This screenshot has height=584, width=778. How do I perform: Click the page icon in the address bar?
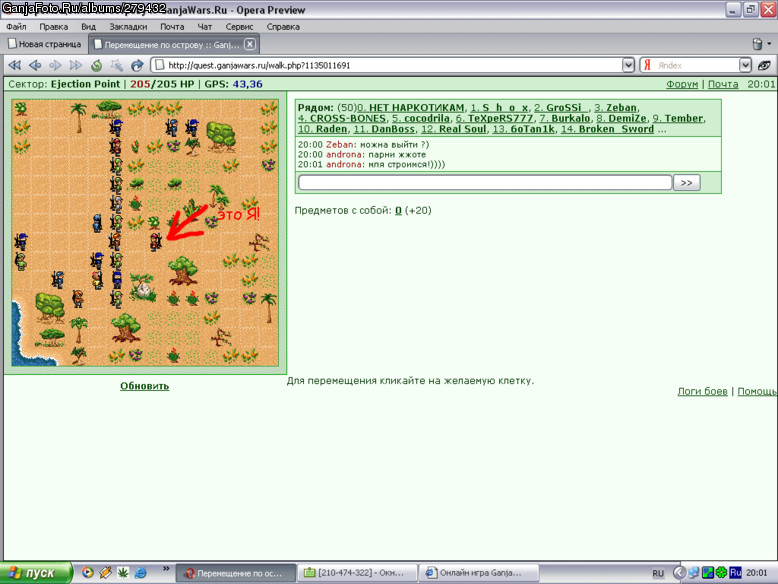[159, 65]
